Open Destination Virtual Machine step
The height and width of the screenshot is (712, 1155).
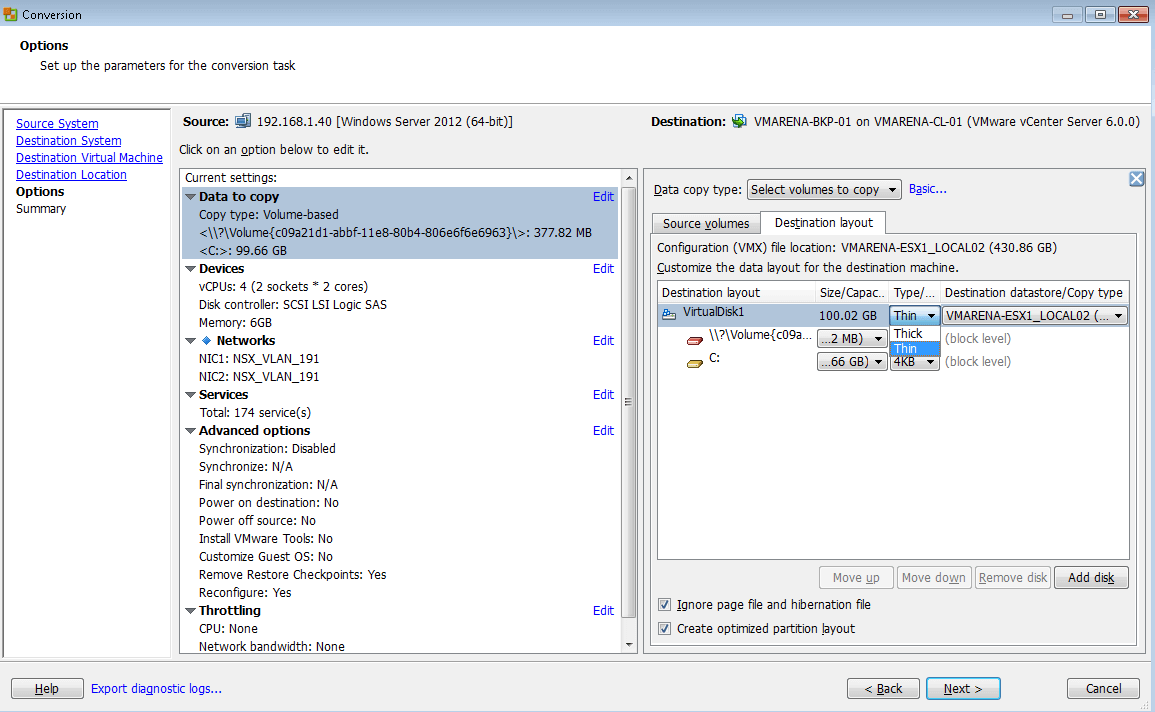[x=89, y=158]
